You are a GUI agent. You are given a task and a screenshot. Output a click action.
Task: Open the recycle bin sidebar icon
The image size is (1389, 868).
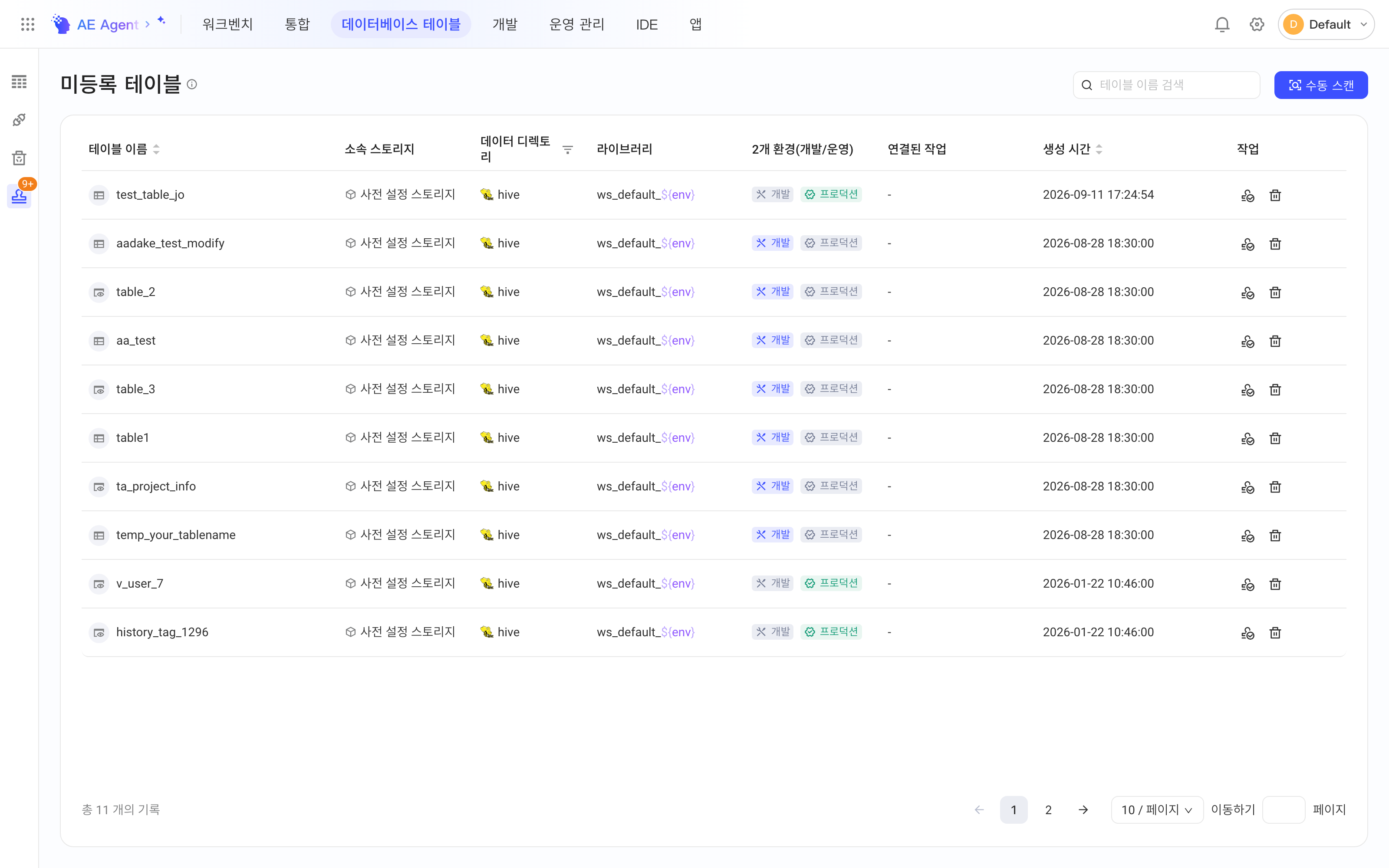19,158
